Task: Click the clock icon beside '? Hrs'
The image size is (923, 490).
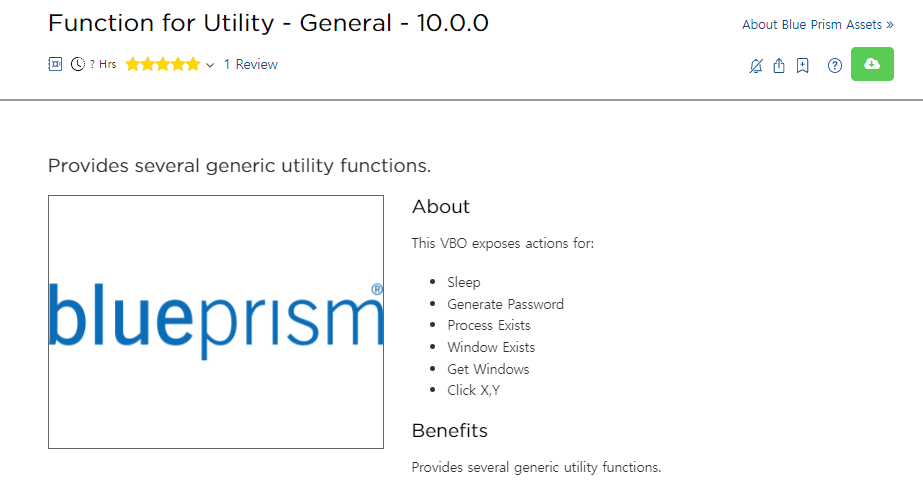Action: click(77, 64)
